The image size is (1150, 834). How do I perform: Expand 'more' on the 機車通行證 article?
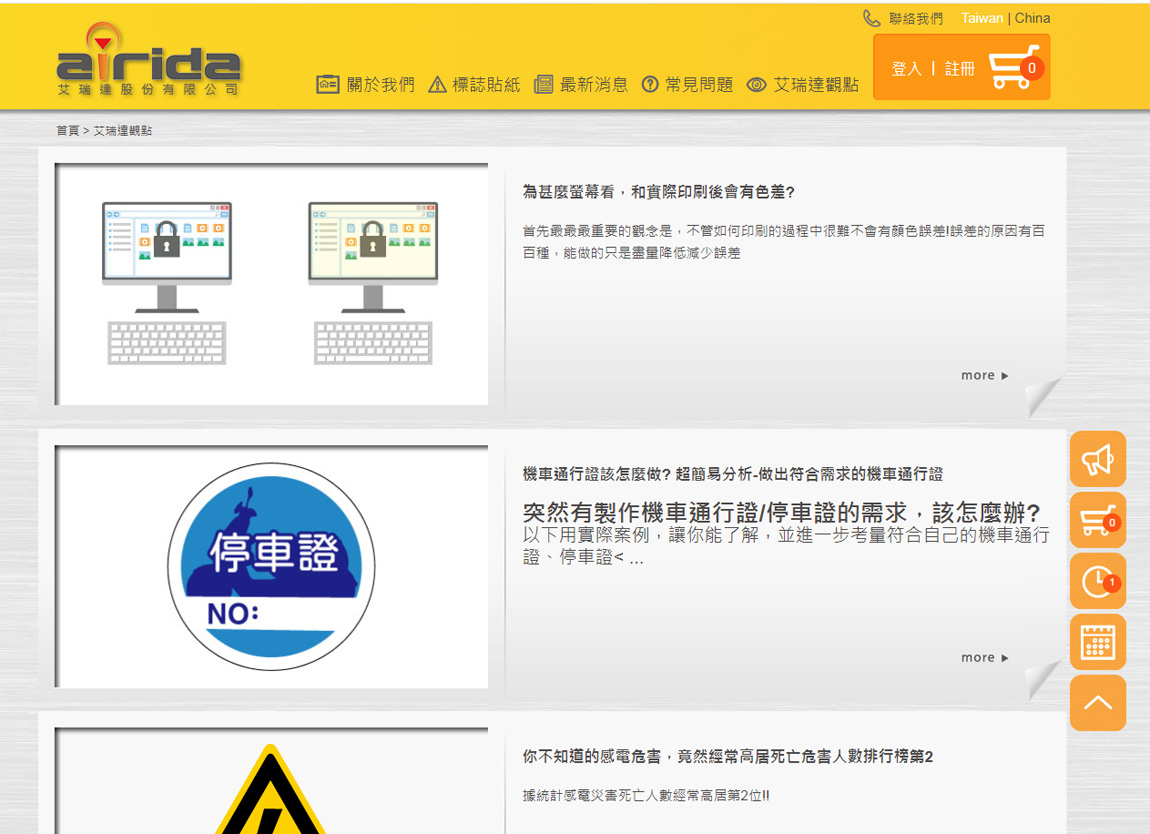[x=984, y=658]
